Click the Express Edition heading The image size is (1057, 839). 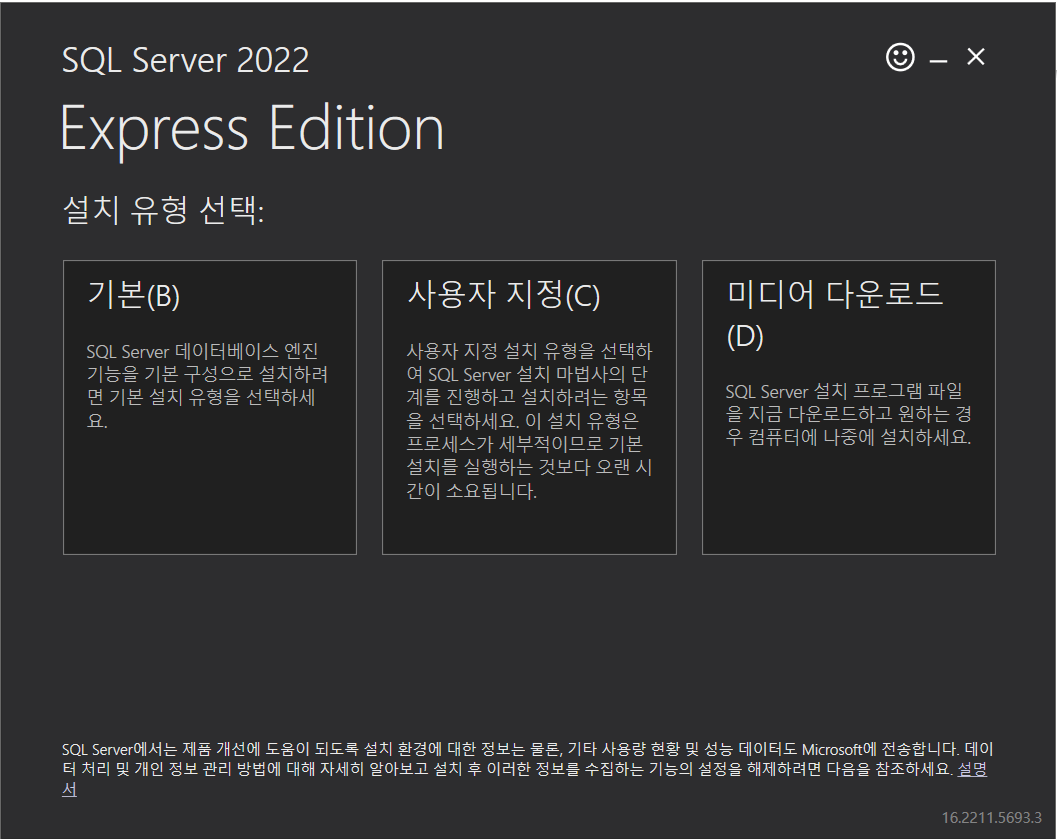pyautogui.click(x=253, y=127)
